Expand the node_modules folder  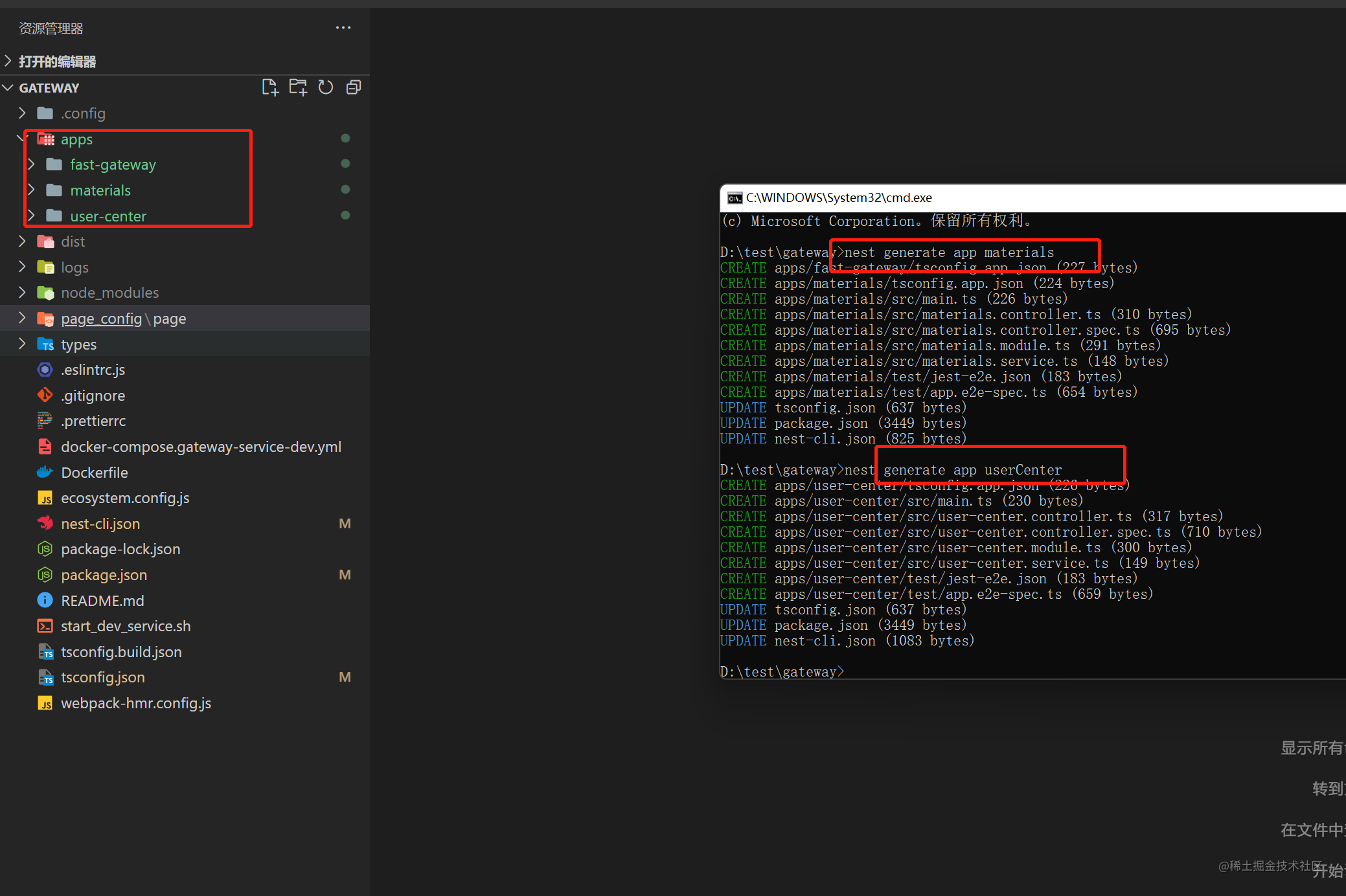pos(22,293)
